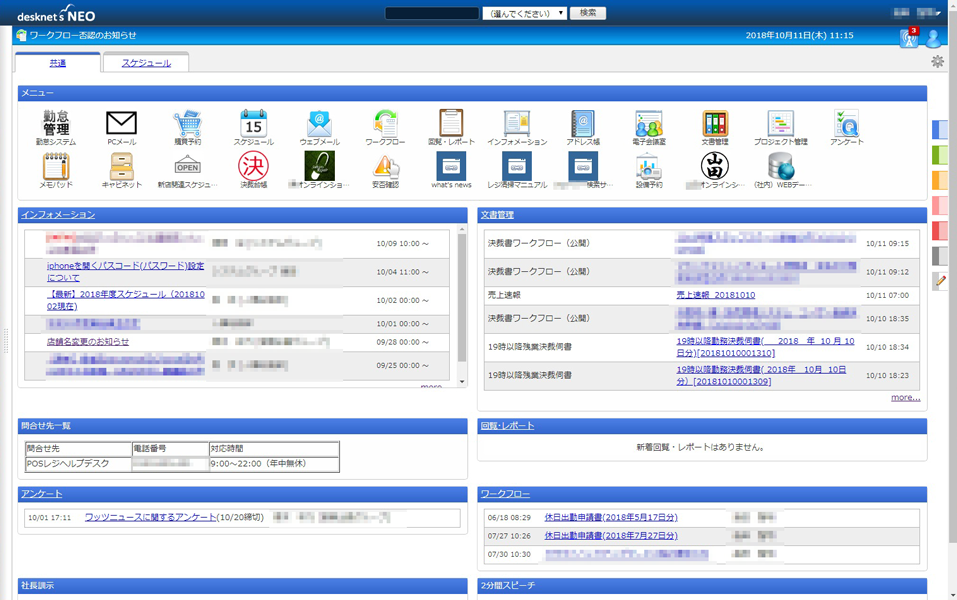Image resolution: width=957 pixels, height=600 pixels.
Task: Click into the top search text field
Action: pos(431,13)
